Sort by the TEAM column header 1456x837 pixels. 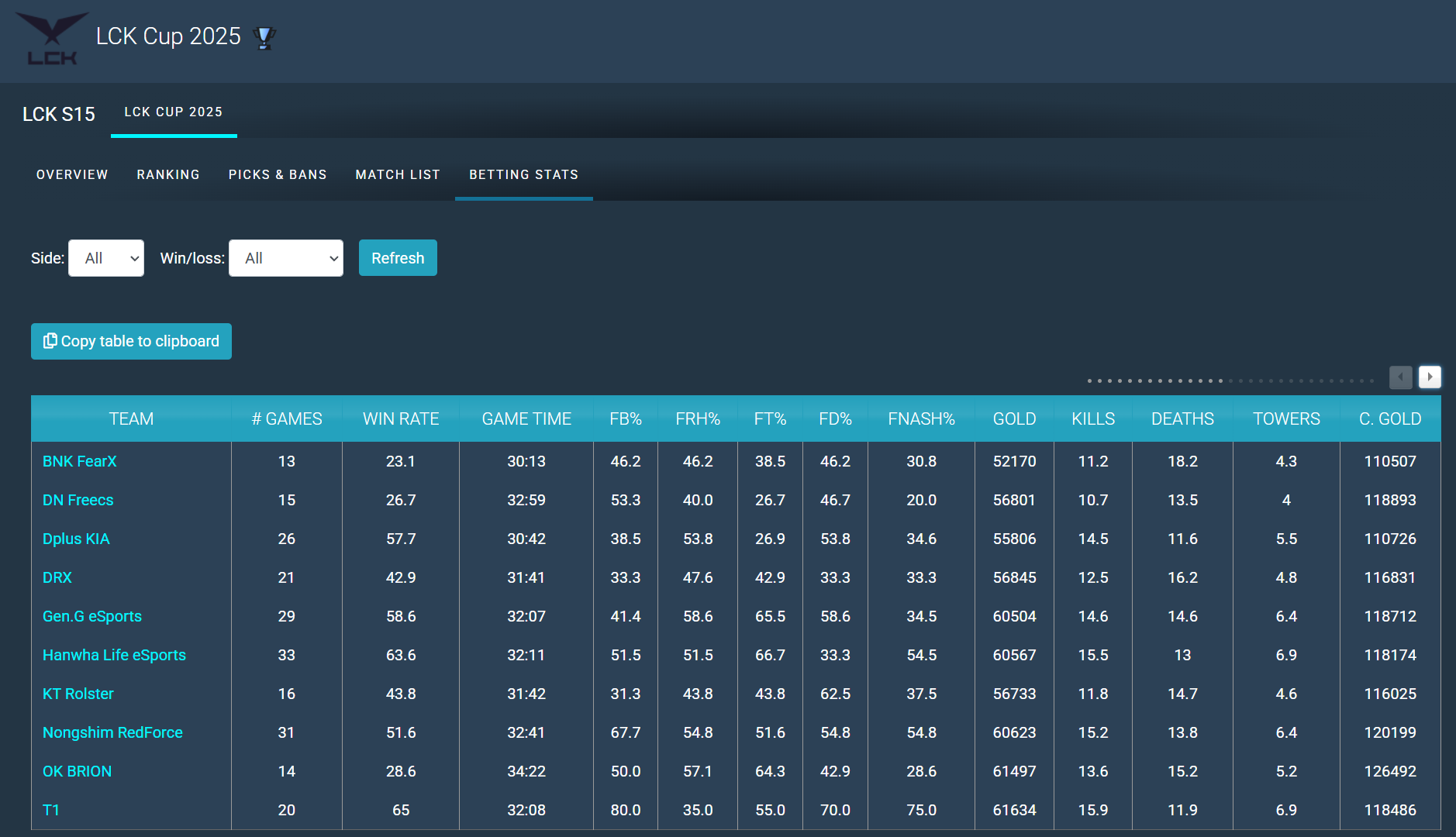click(131, 418)
